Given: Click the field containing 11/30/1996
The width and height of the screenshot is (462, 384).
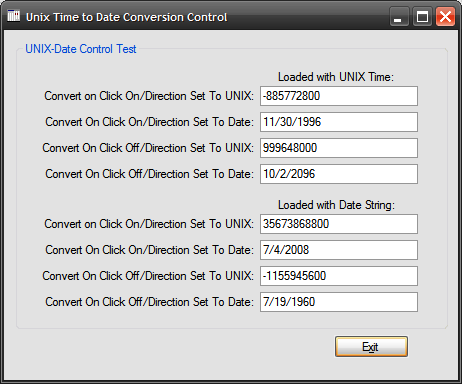Looking at the screenshot, I should pyautogui.click(x=339, y=122).
